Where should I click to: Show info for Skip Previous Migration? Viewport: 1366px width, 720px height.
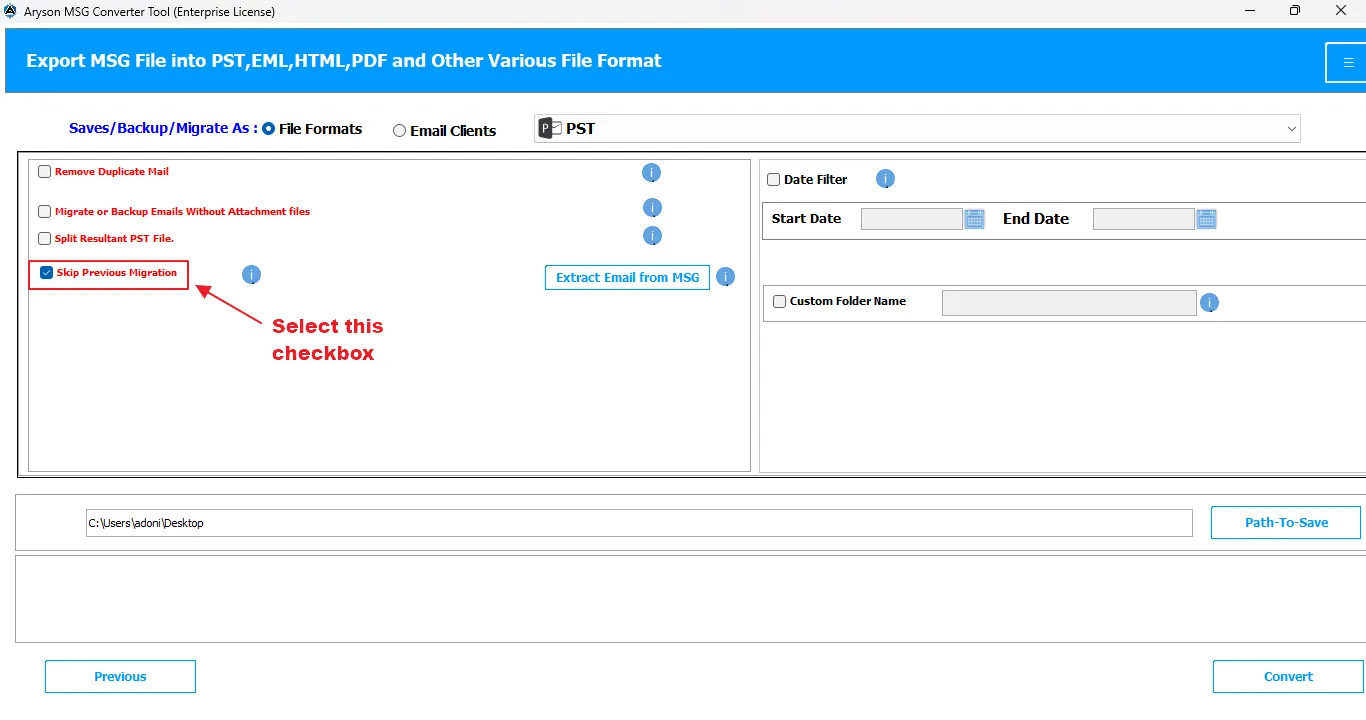(x=251, y=274)
